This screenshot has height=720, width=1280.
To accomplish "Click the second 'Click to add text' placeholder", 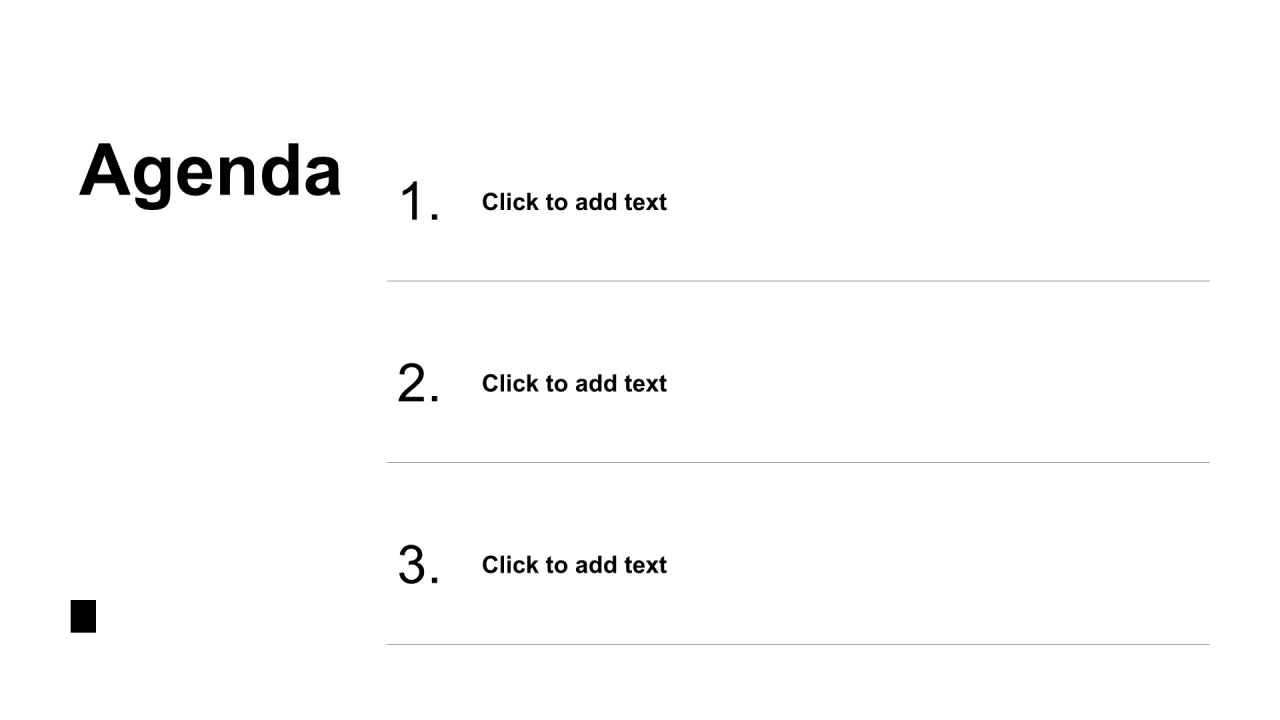I will click(574, 383).
